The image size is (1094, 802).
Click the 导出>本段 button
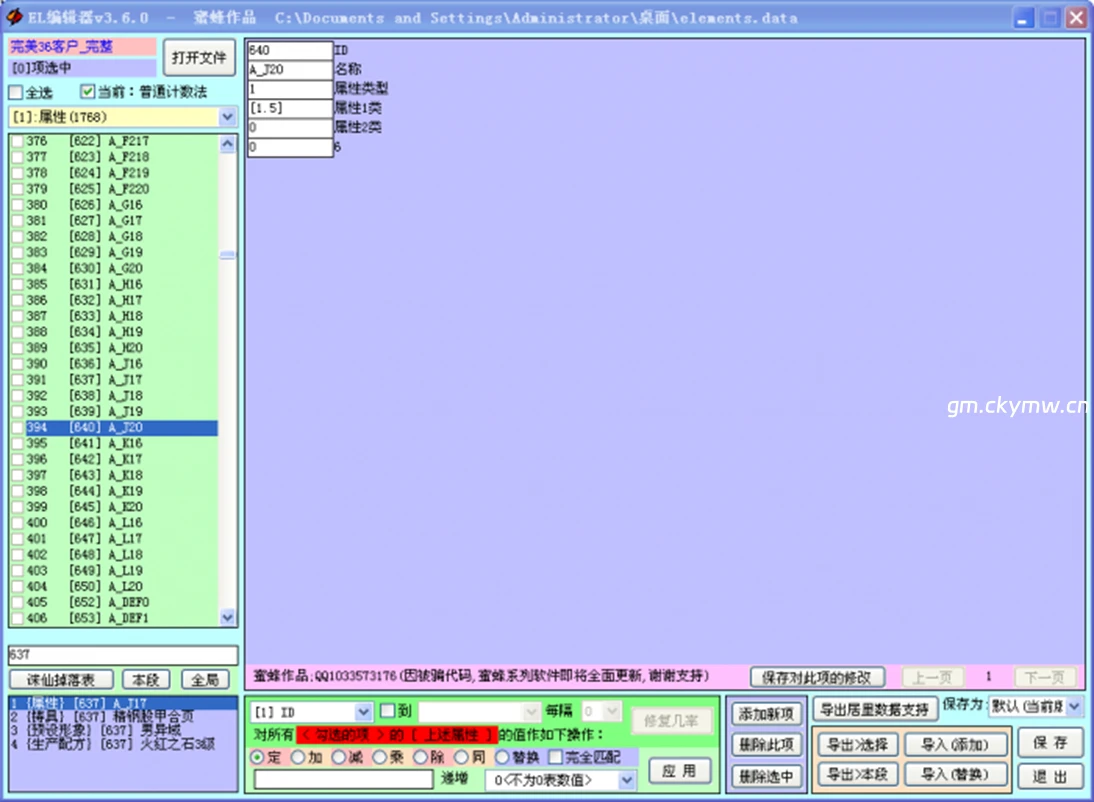pos(858,775)
